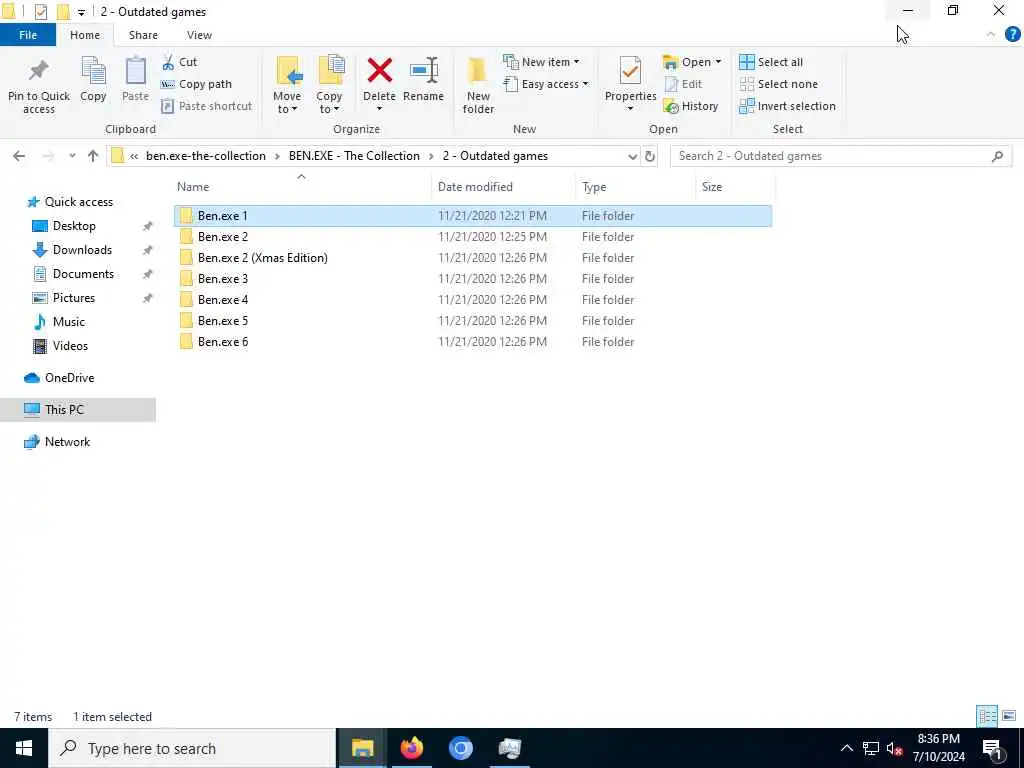Open recent locations dropdown arrow

coord(72,156)
